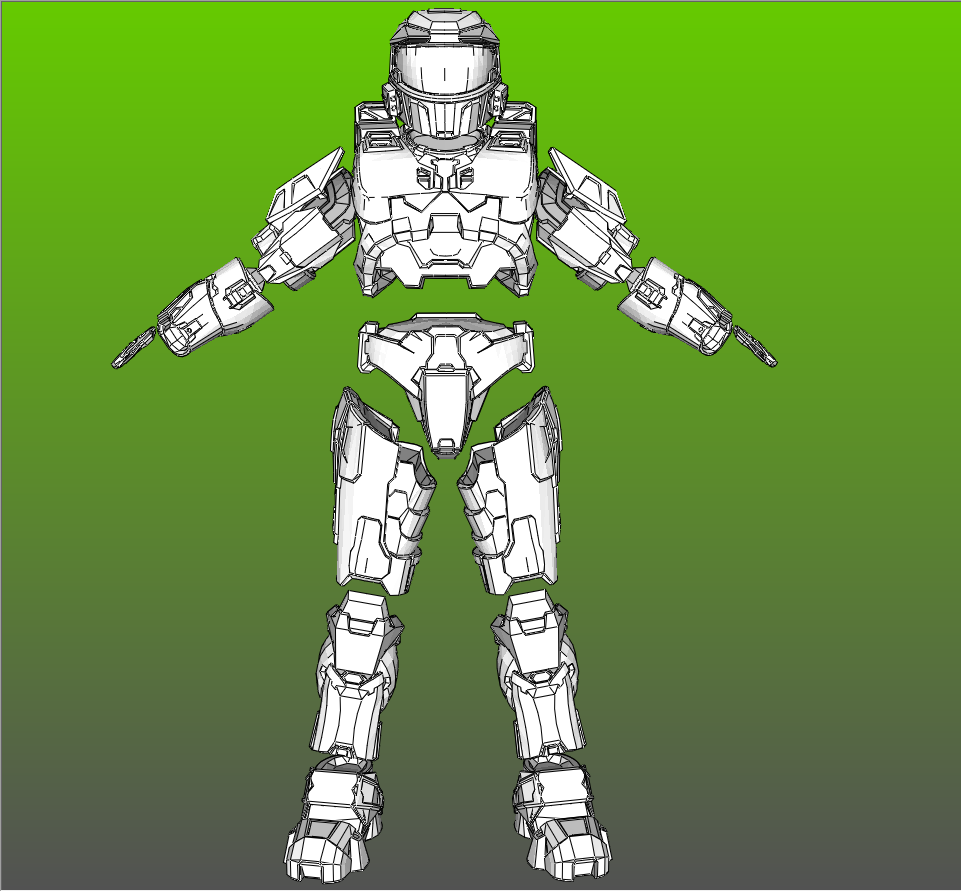Select the forearm gauntlet on the viewer's left
The image size is (961, 891).
coord(215,308)
